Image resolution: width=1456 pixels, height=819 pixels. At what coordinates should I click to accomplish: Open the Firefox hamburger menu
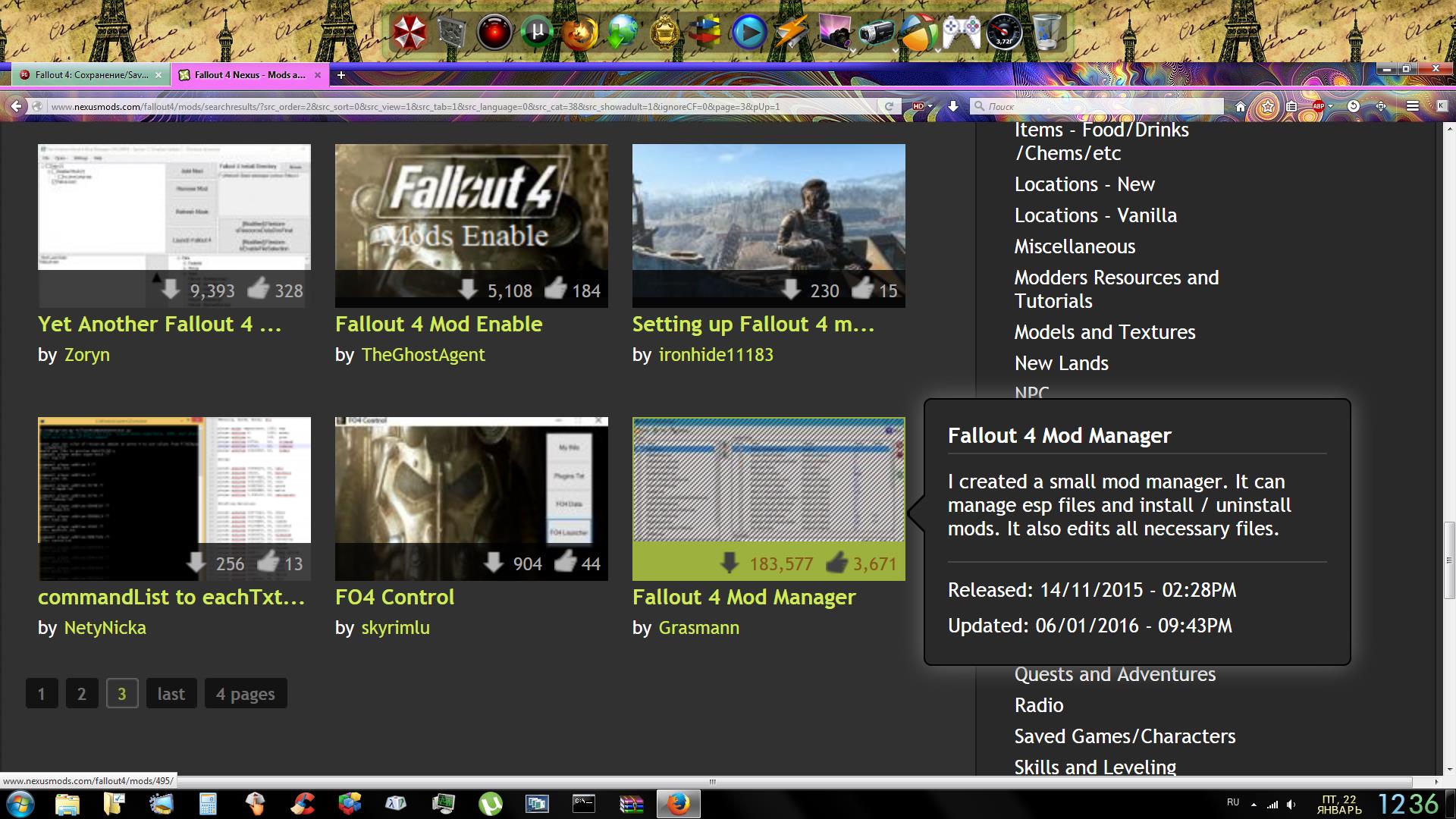pos(1412,106)
